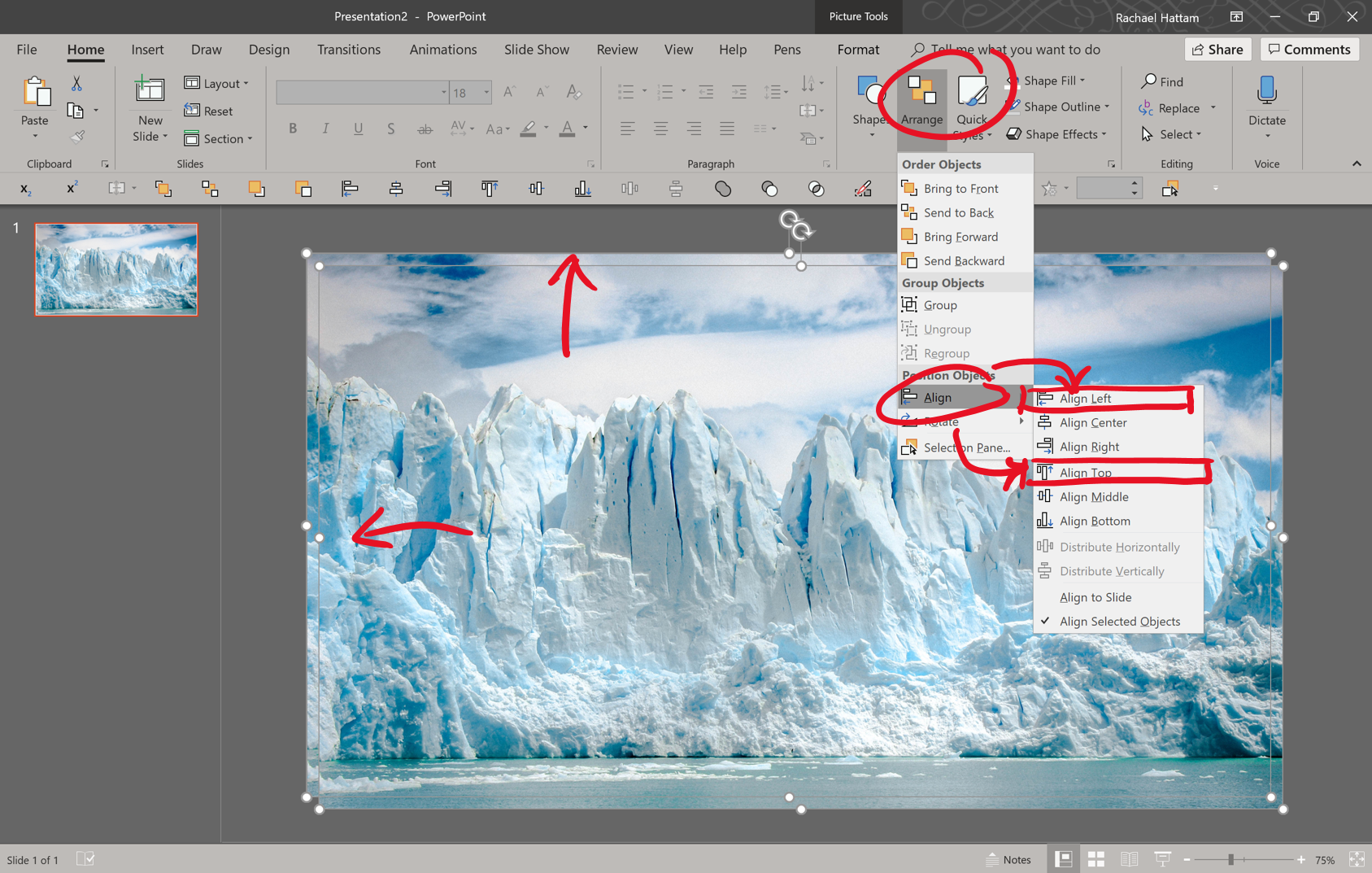Click Align Middle in the alignment submenu
This screenshot has height=873, width=1372.
[1092, 496]
